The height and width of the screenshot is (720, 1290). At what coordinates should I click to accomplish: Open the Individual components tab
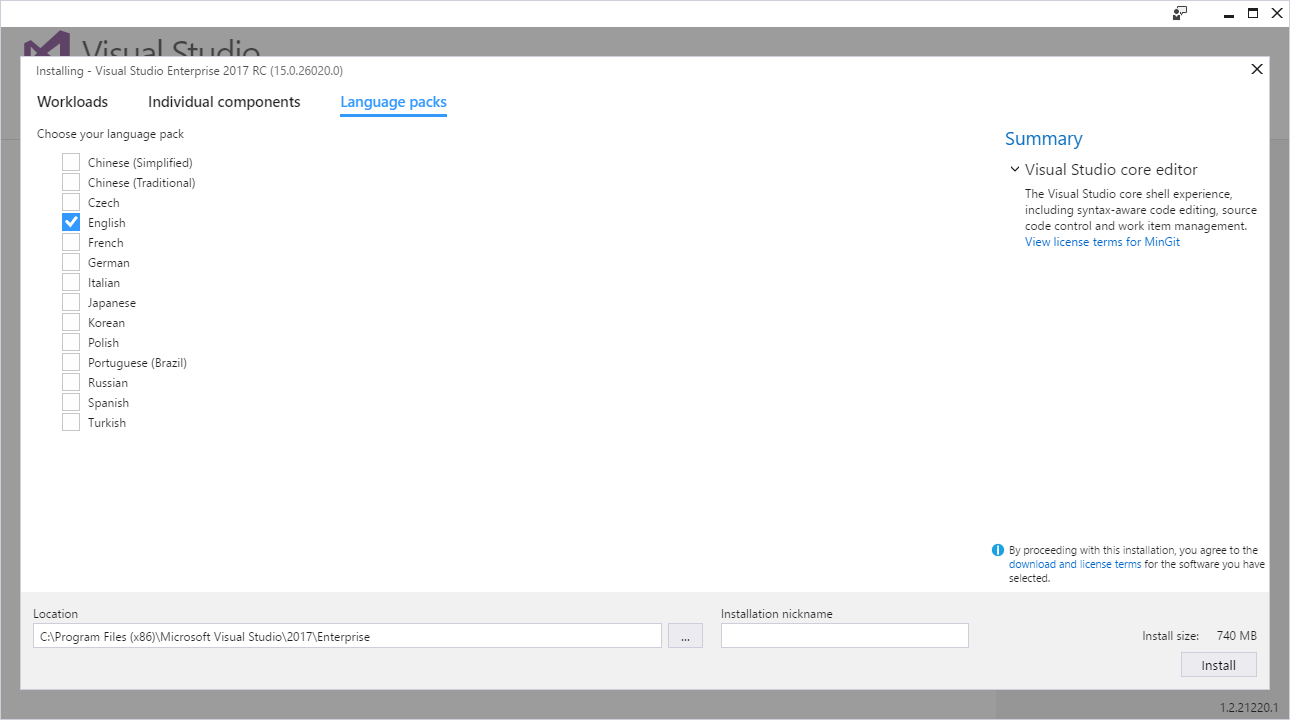click(224, 102)
